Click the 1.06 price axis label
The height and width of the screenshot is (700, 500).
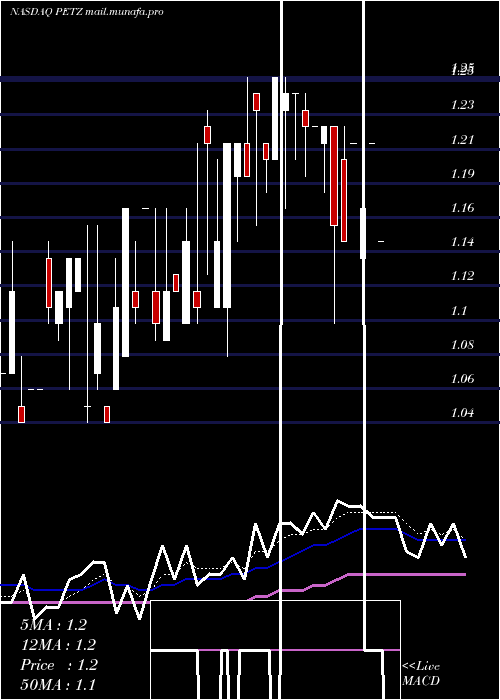[x=462, y=379]
